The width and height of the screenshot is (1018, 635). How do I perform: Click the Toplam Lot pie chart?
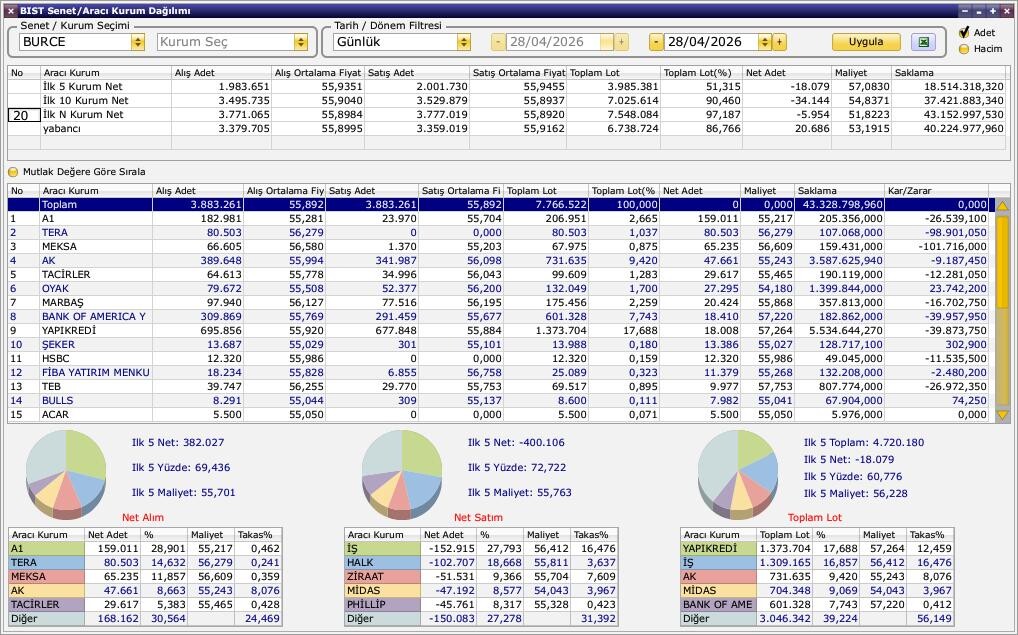[x=738, y=474]
